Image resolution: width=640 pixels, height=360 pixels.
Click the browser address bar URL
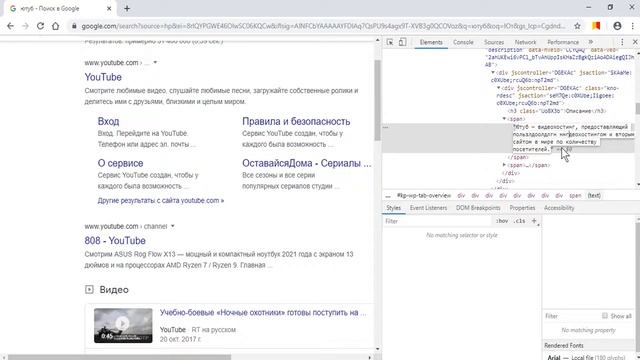point(322,26)
